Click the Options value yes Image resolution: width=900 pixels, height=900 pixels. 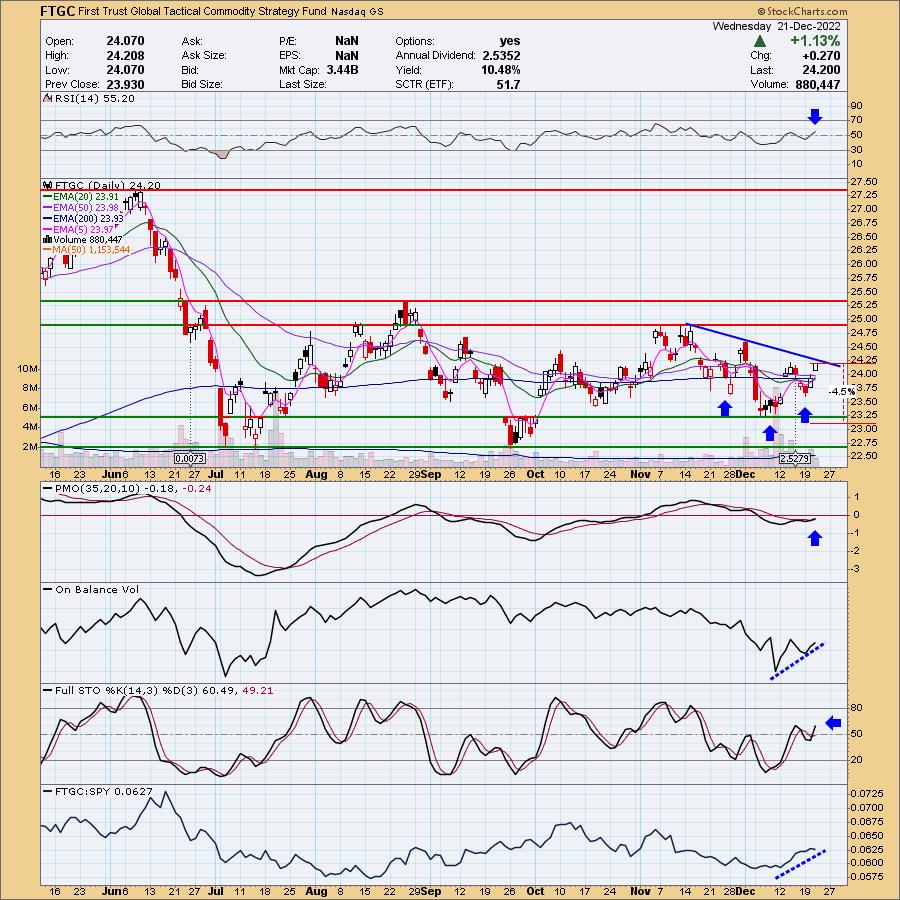[x=510, y=41]
